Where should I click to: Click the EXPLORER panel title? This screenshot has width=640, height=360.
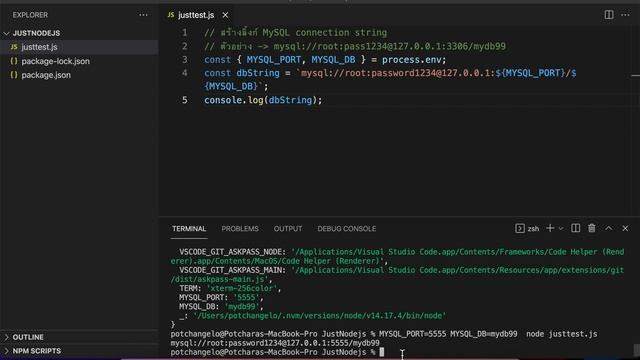30,15
